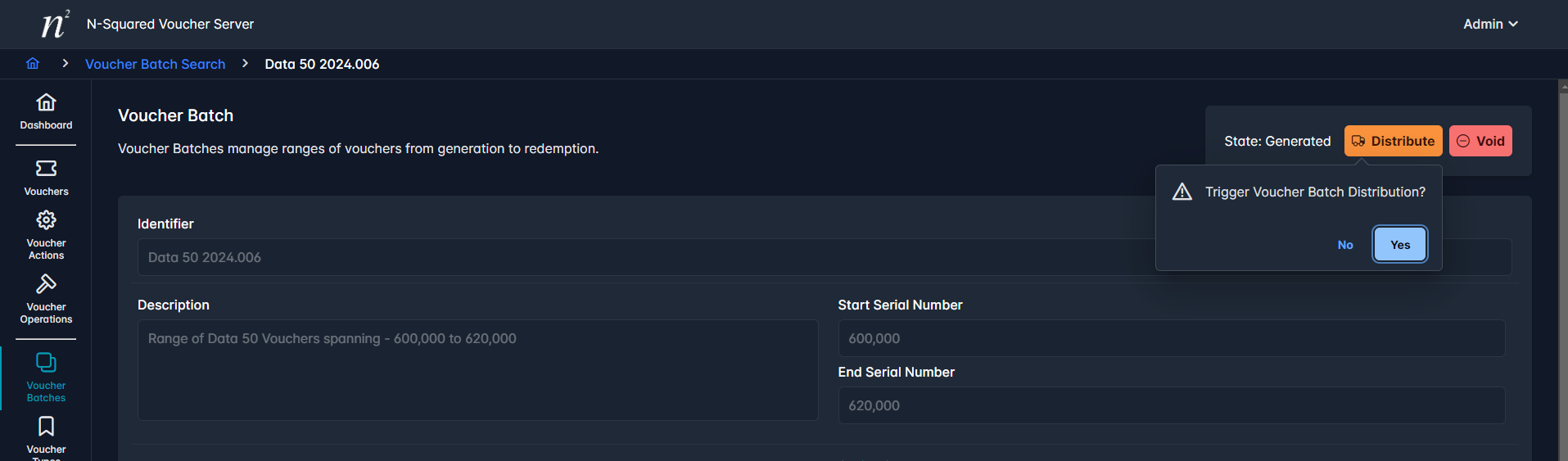Select Voucher Batches in sidebar
The width and height of the screenshot is (1568, 461).
point(46,377)
